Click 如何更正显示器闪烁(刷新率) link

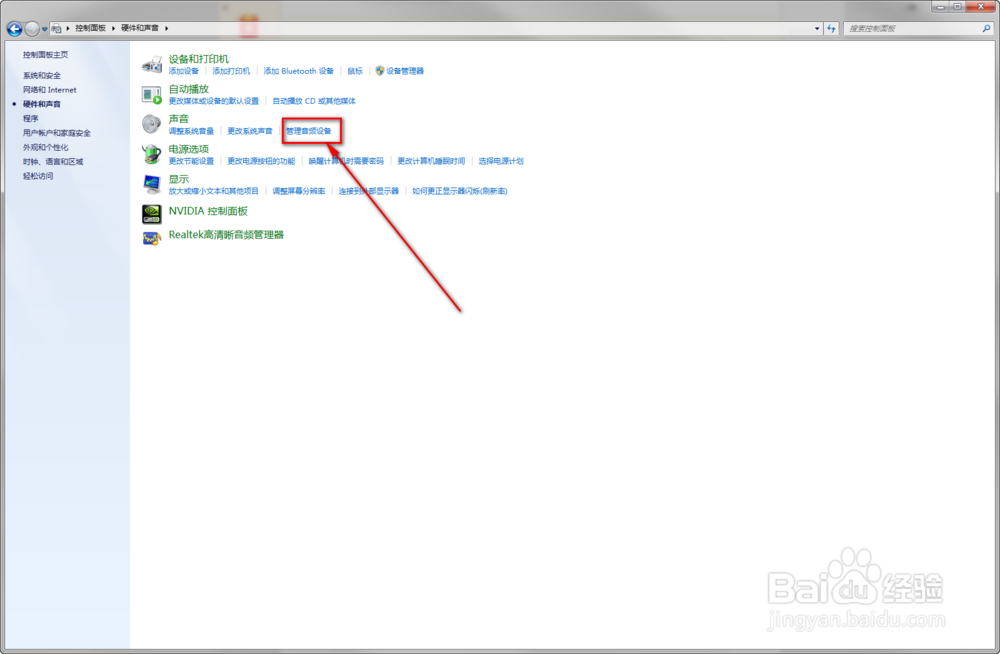coord(460,191)
